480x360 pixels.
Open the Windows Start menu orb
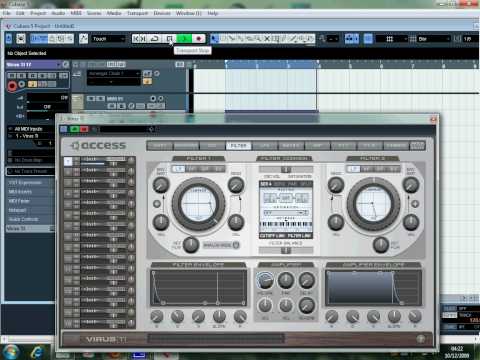point(11,352)
